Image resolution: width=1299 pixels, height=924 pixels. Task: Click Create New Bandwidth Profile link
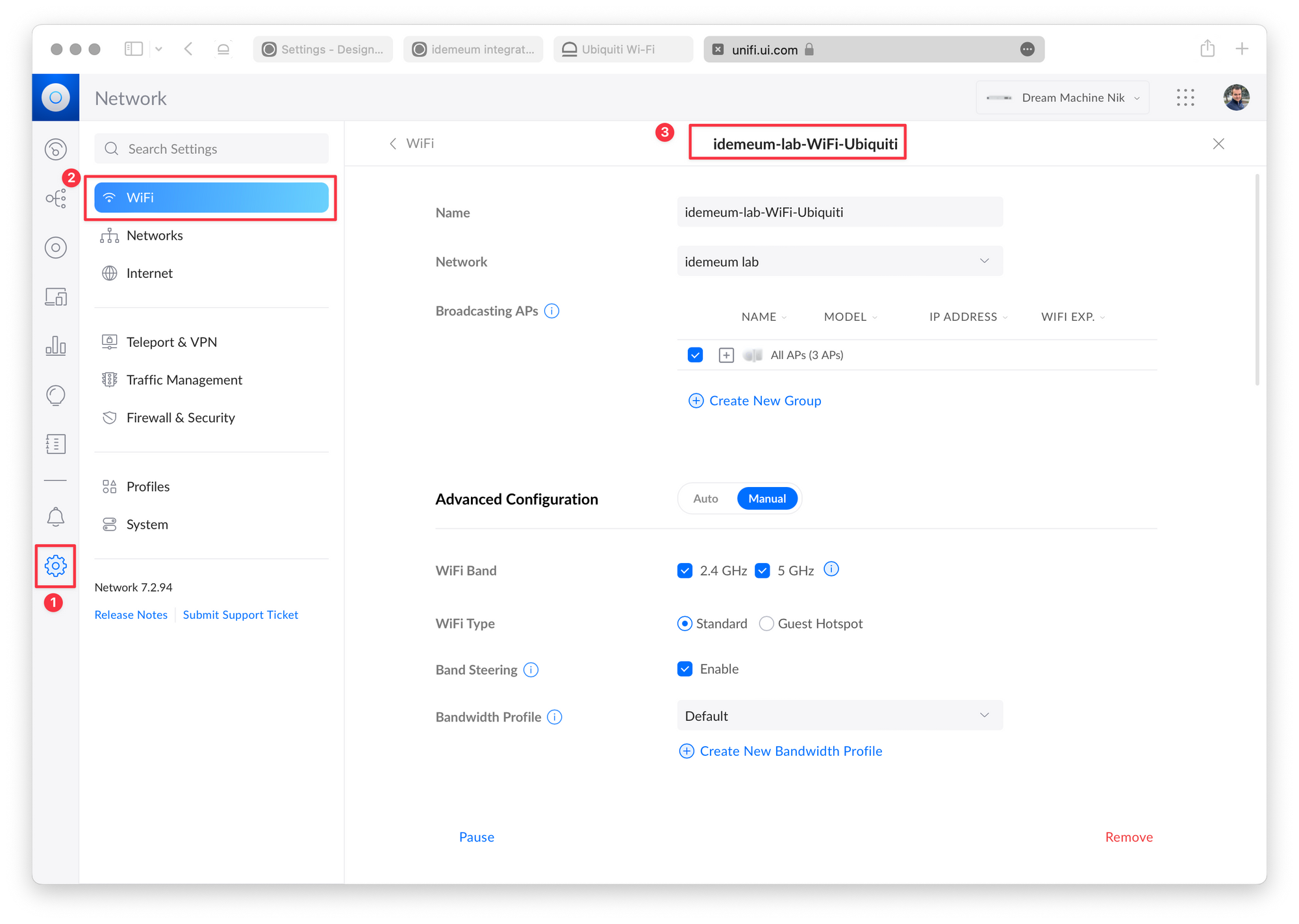[x=780, y=751]
